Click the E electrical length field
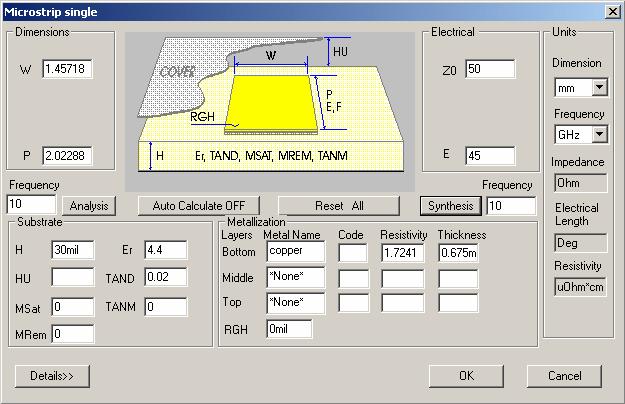The width and height of the screenshot is (625, 404). tap(490, 155)
